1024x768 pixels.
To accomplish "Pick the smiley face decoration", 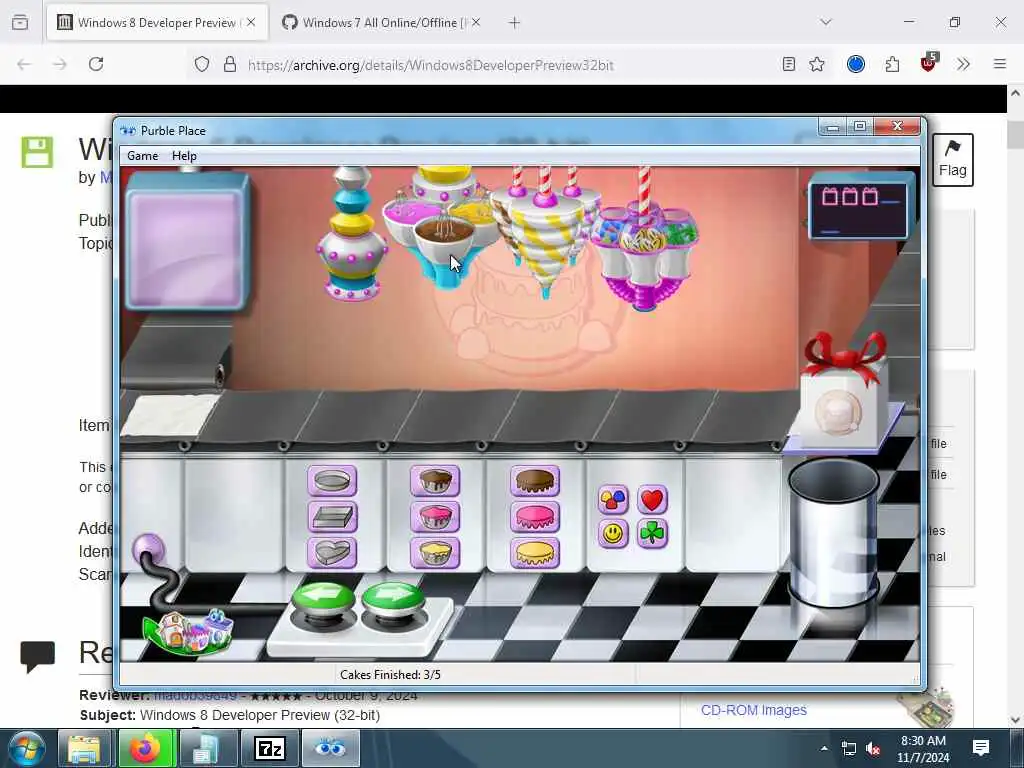I will (613, 534).
